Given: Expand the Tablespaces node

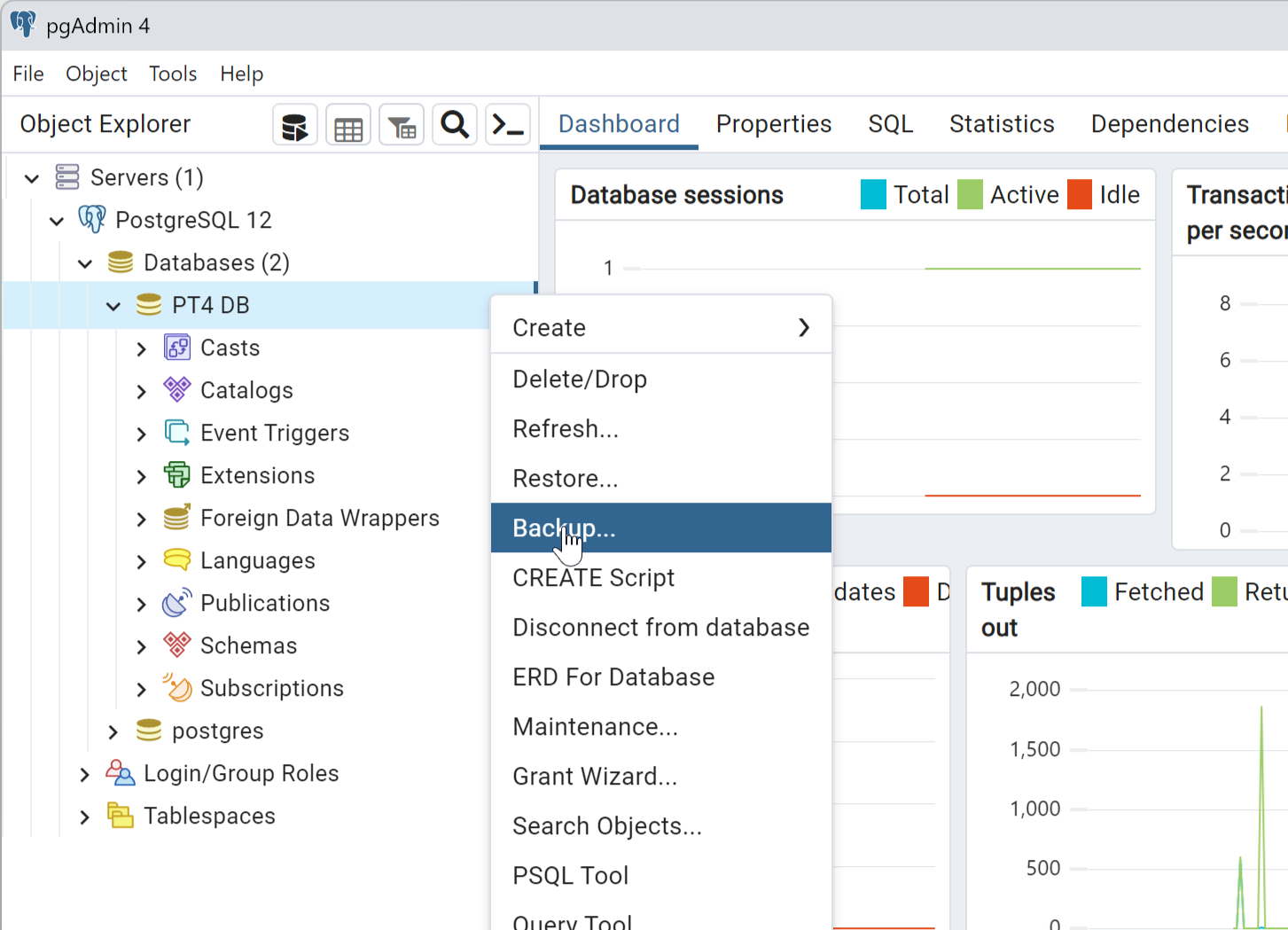Looking at the screenshot, I should point(85,817).
